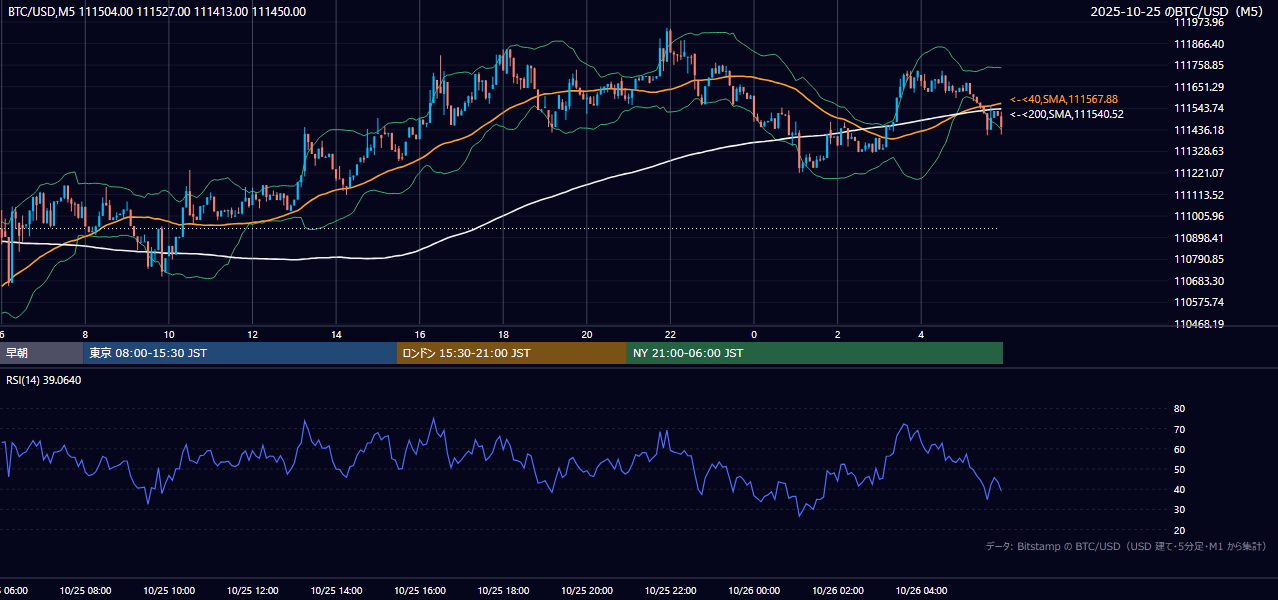Click hour axis label 14 under price chart
The width and height of the screenshot is (1278, 600).
pyautogui.click(x=336, y=334)
